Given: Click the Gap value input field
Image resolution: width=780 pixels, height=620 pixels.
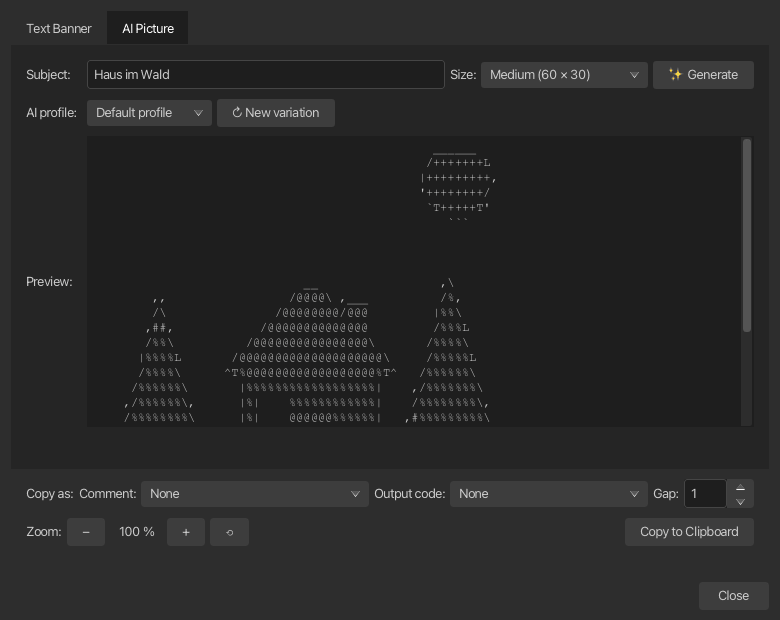Looking at the screenshot, I should click(x=705, y=494).
